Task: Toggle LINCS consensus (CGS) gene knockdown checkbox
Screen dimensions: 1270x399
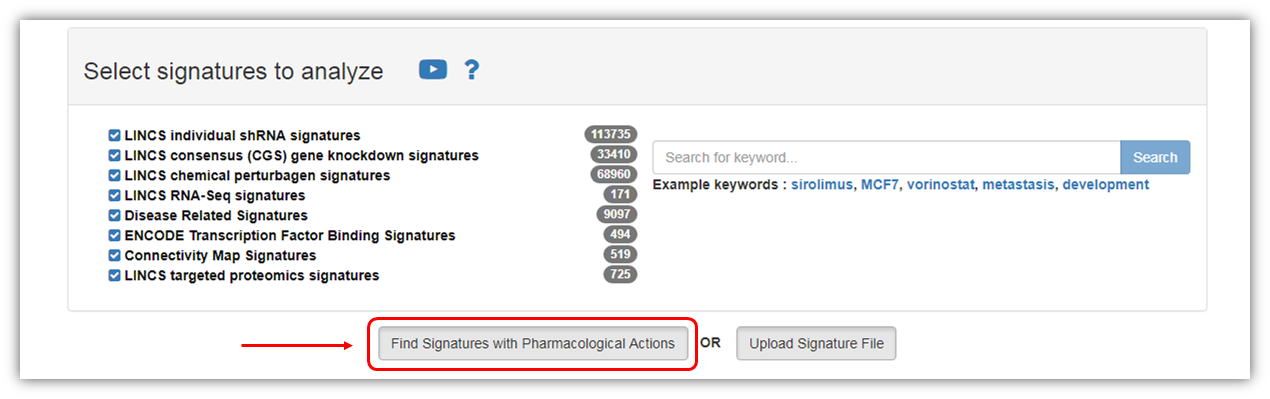Action: pyautogui.click(x=114, y=155)
